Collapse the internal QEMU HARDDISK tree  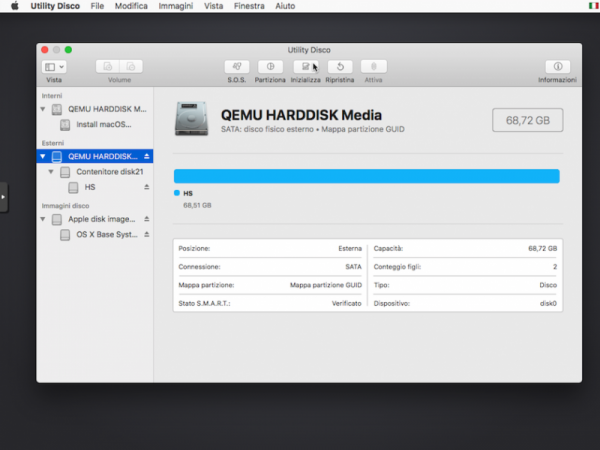43,110
